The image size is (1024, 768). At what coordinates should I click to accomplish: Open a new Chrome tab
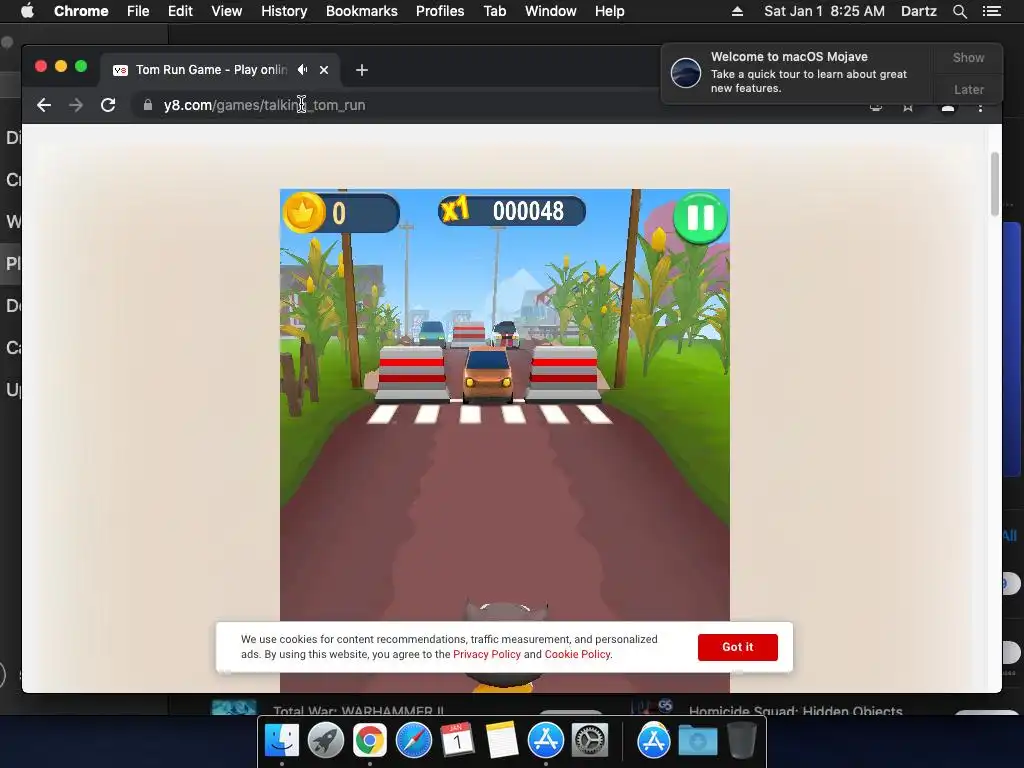(362, 70)
